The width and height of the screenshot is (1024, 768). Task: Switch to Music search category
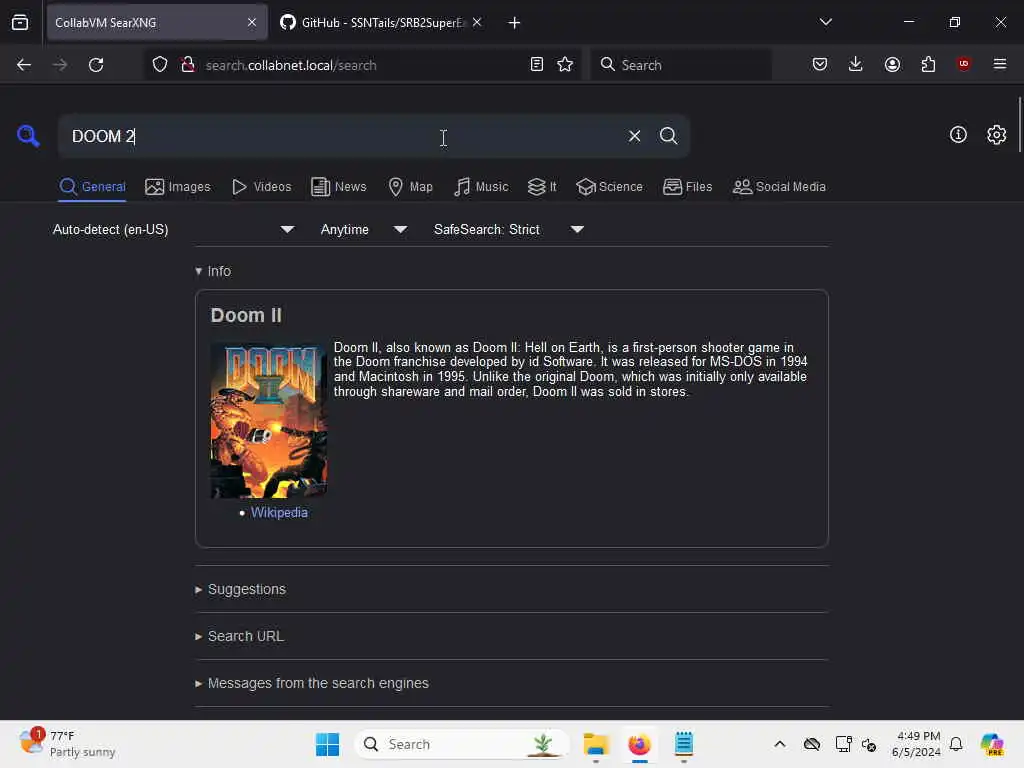pyautogui.click(x=481, y=187)
